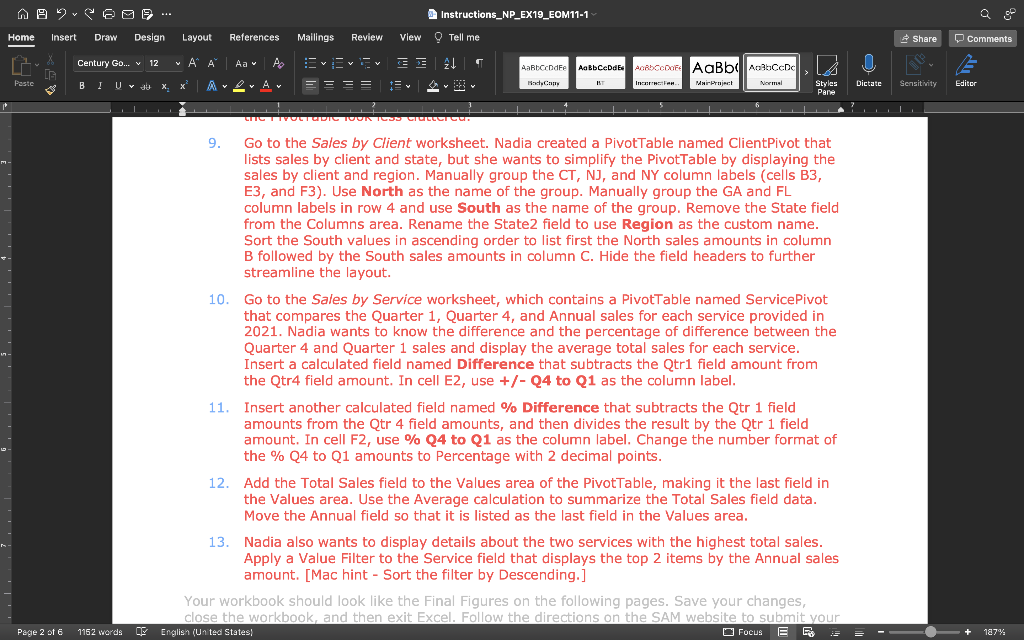This screenshot has width=1024, height=640.
Task: Click the Home icon in title bar
Action: (x=23, y=14)
